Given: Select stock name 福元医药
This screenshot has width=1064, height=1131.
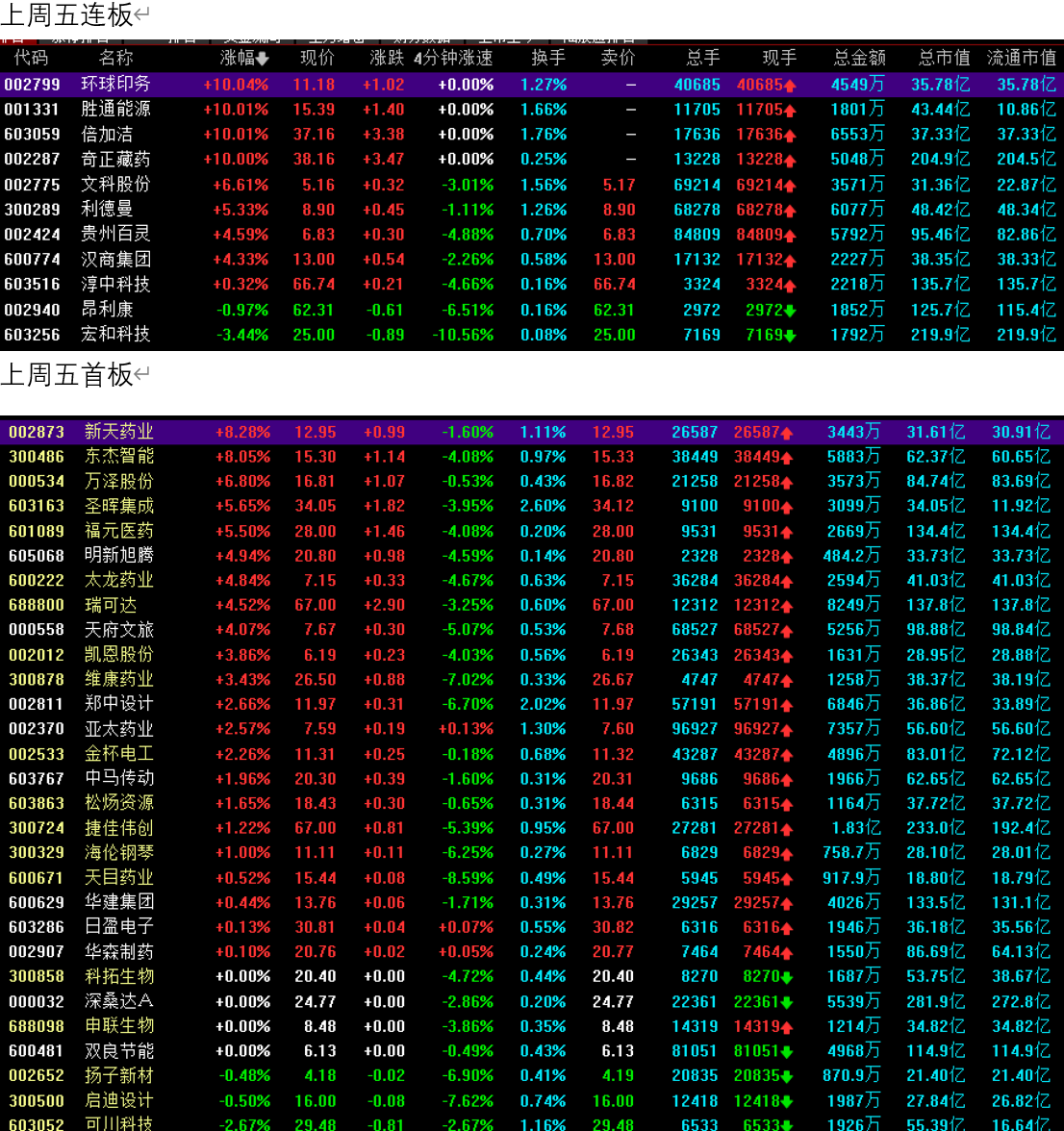Looking at the screenshot, I should click(x=119, y=531).
